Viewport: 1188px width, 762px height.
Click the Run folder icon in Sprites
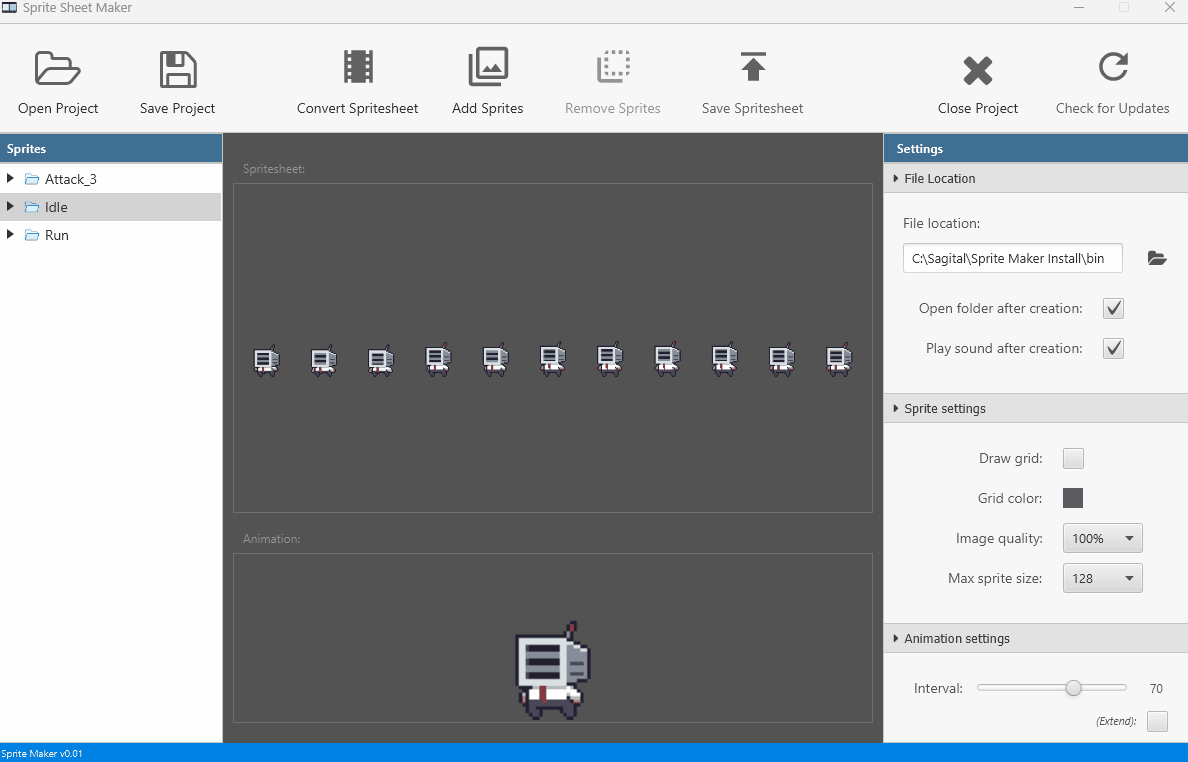pyautogui.click(x=31, y=235)
